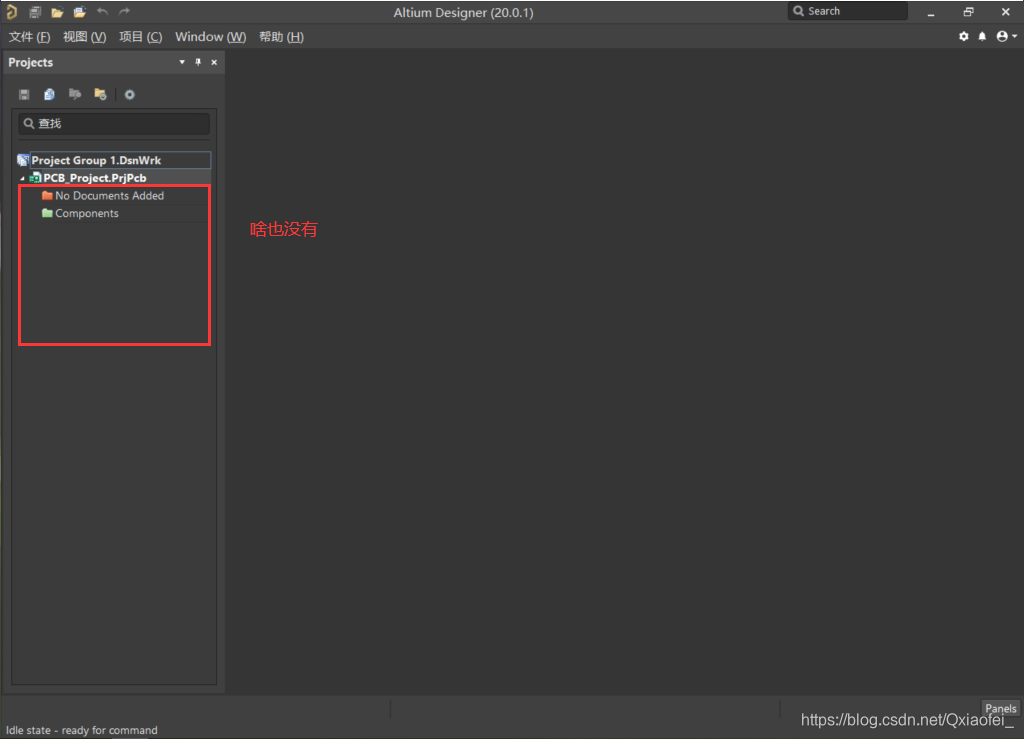Open the 帮助 (H) menu
The image size is (1024, 739).
pos(281,37)
